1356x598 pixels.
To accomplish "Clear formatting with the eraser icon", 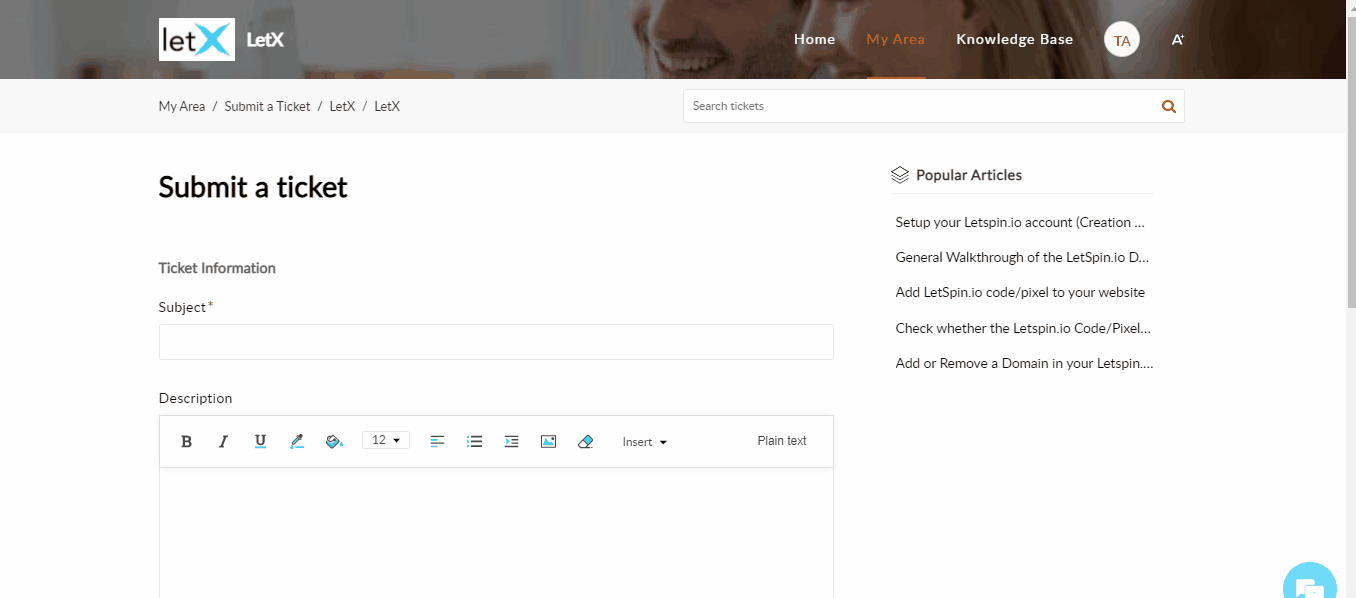I will 586,441.
